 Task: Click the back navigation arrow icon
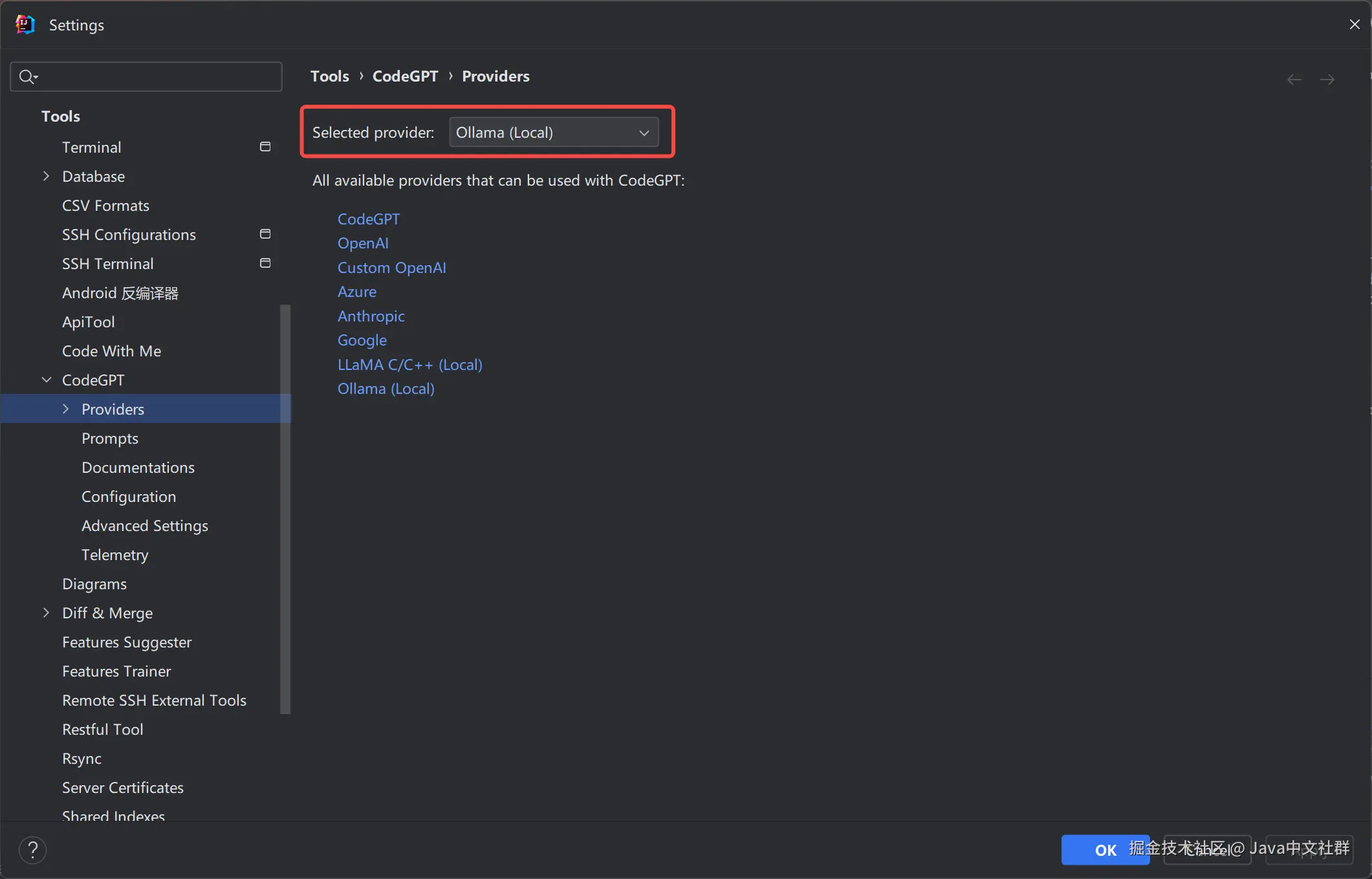point(1294,79)
